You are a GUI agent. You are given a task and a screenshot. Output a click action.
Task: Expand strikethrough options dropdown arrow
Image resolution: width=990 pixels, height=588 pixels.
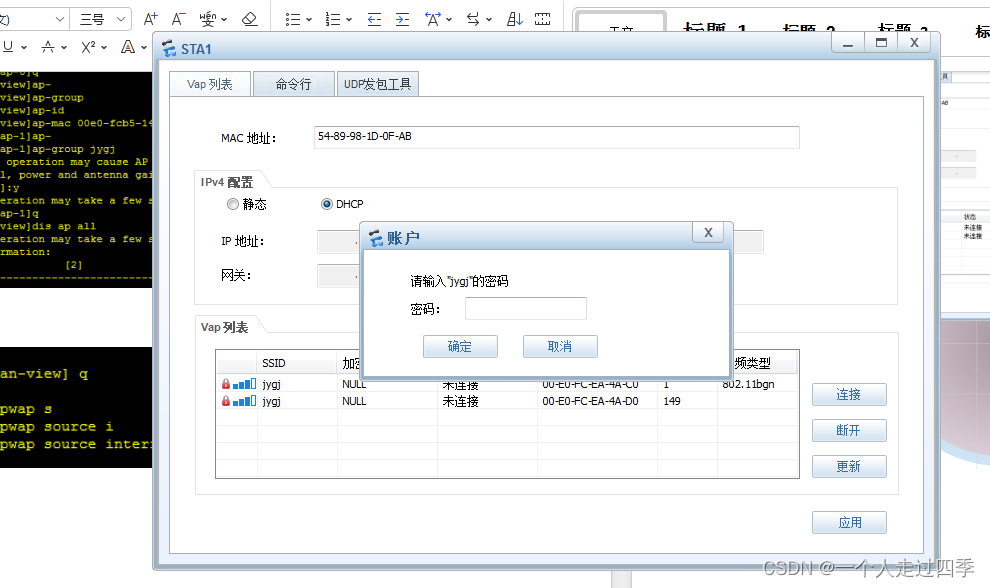(x=64, y=47)
